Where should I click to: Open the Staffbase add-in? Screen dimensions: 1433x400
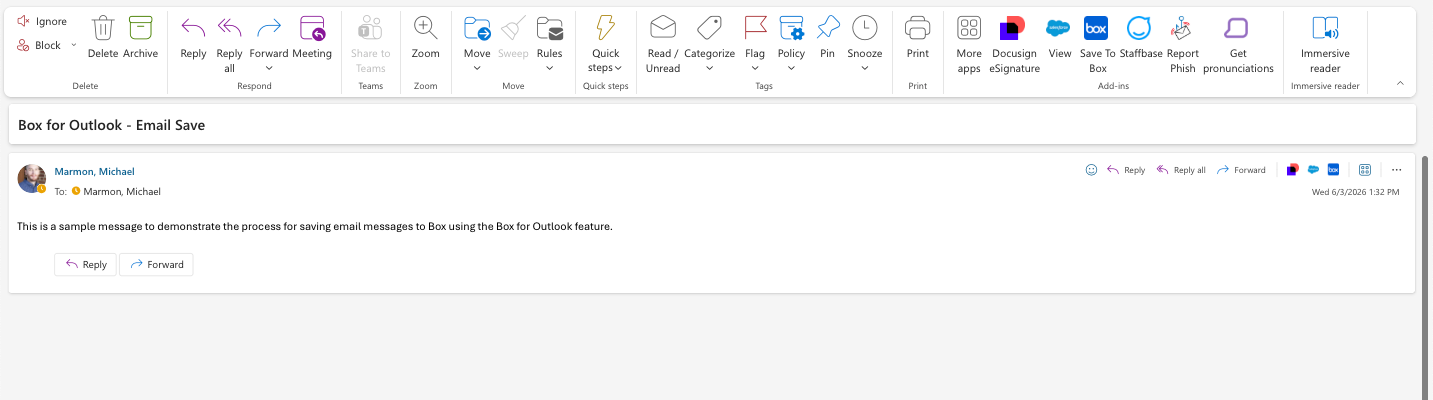pyautogui.click(x=1139, y=37)
